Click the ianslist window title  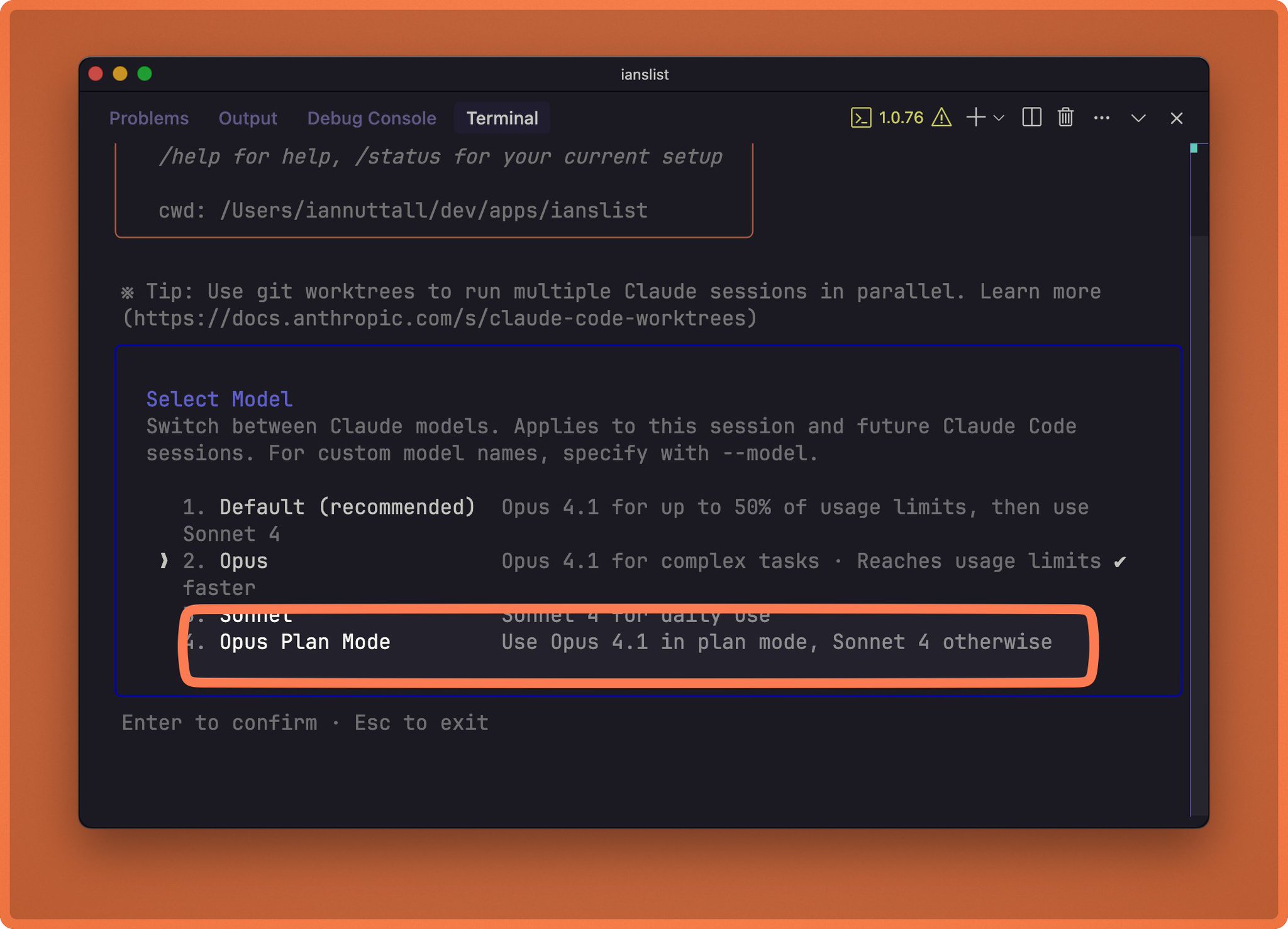click(x=644, y=75)
